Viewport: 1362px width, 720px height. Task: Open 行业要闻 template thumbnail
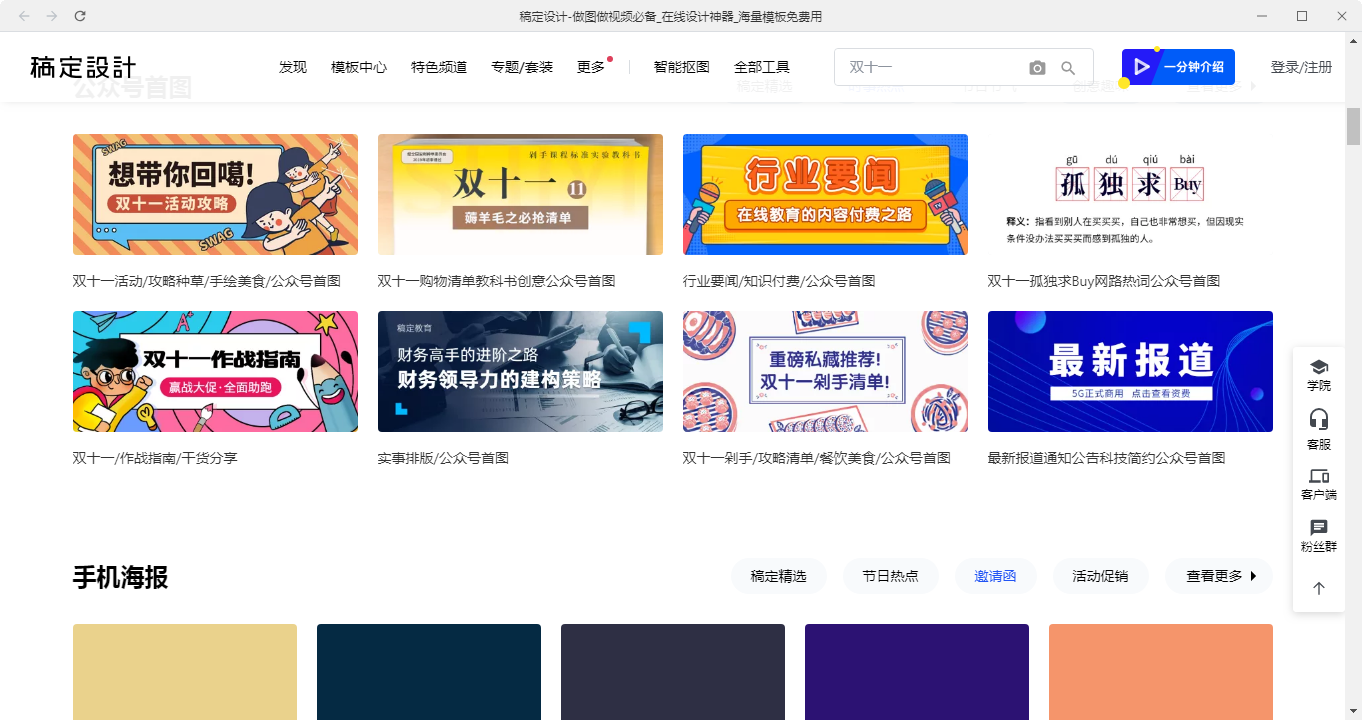coord(825,194)
